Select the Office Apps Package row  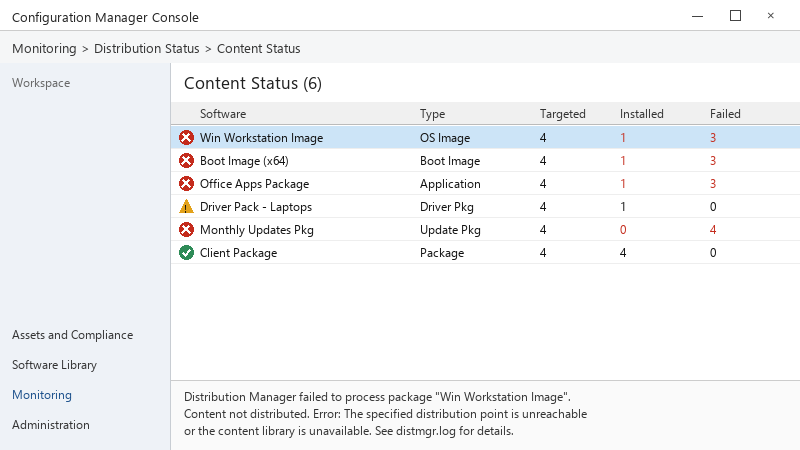(x=485, y=184)
